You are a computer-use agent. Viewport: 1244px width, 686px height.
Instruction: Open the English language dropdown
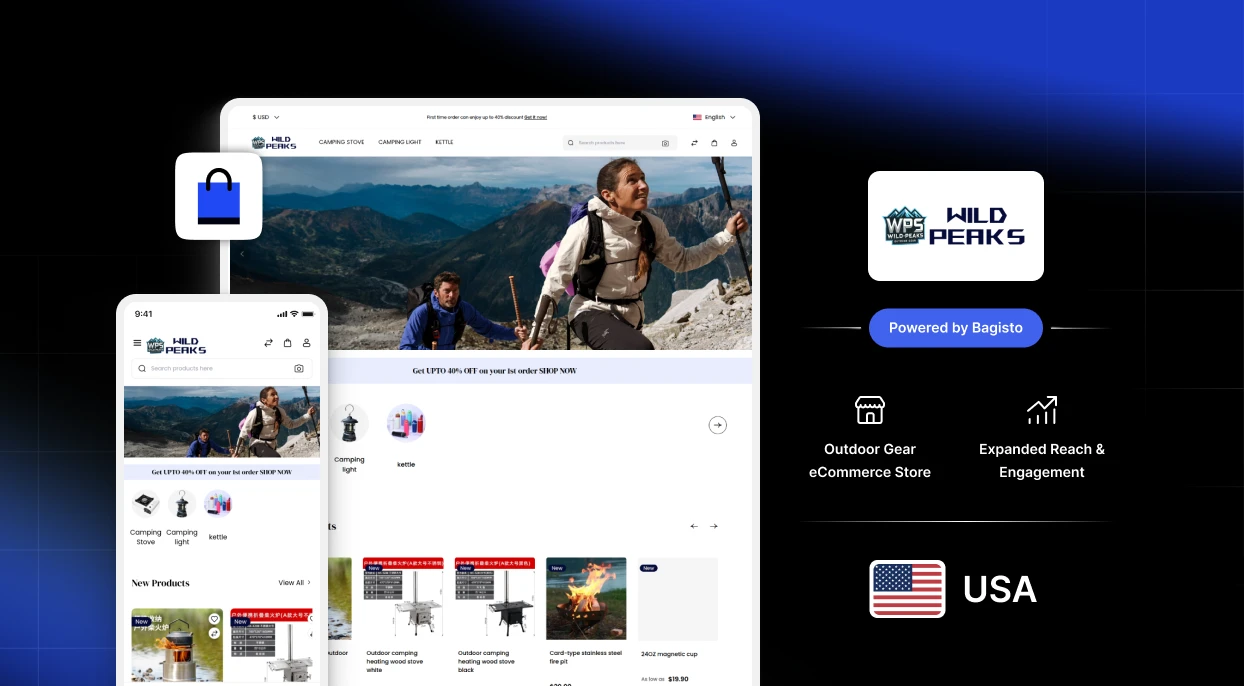pos(714,117)
